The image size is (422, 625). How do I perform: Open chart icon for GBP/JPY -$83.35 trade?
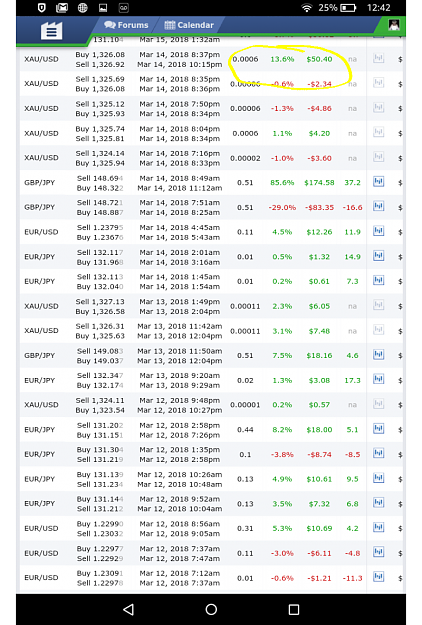click(378, 207)
